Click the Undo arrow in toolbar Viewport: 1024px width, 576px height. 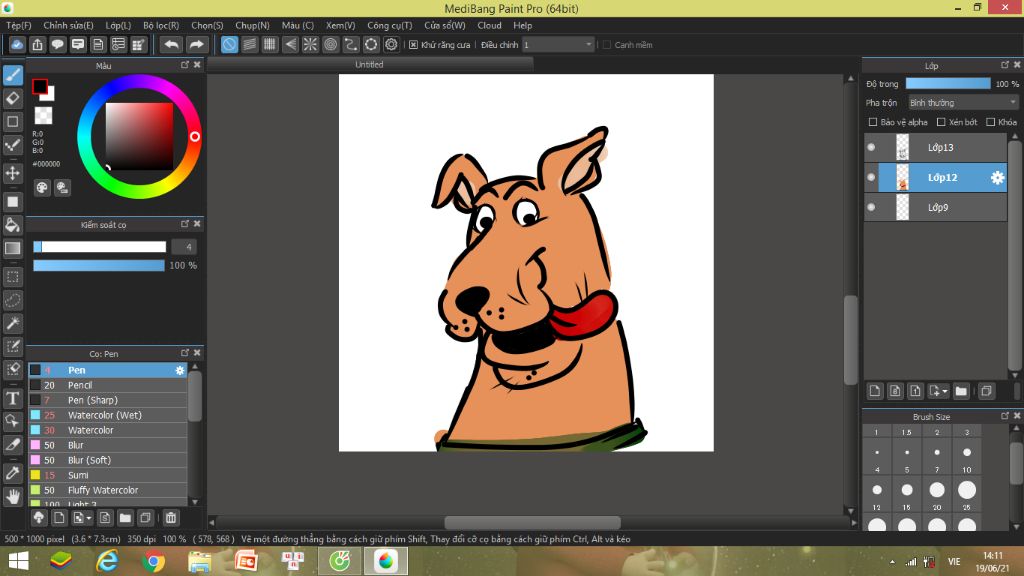tap(172, 44)
